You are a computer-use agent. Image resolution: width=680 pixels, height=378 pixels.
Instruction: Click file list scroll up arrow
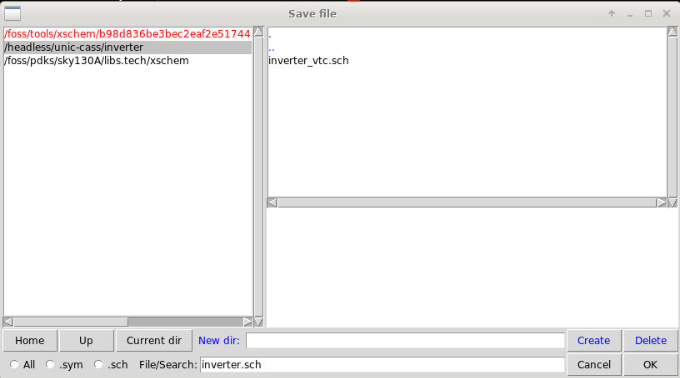(x=672, y=31)
